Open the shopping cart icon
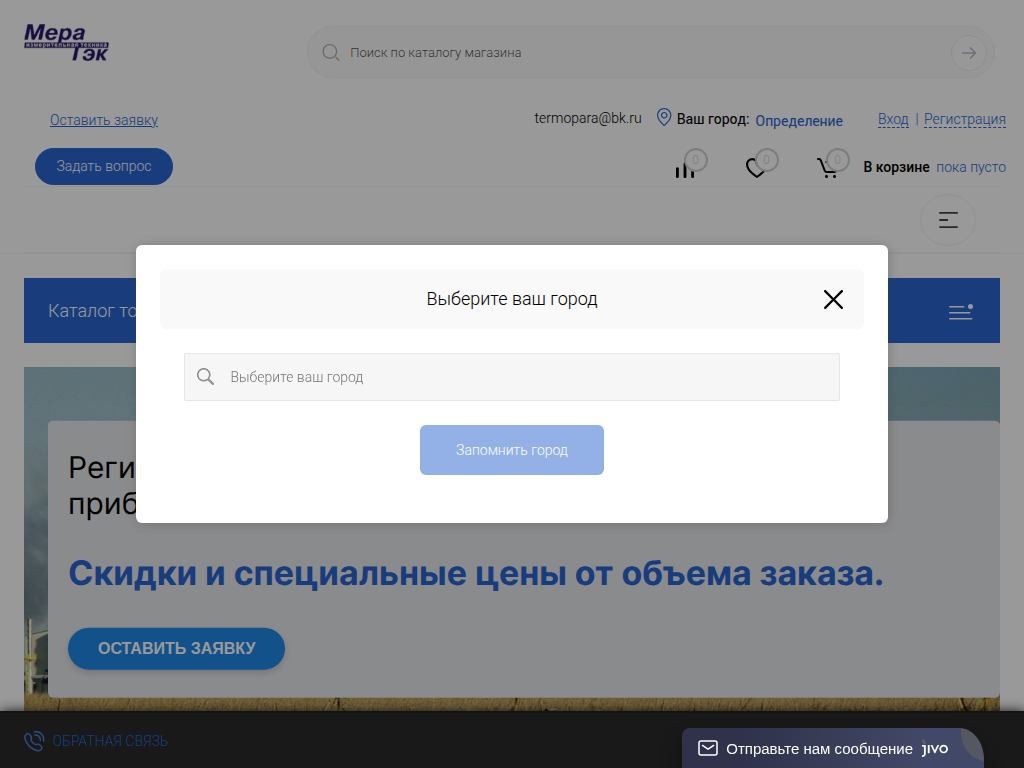The height and width of the screenshot is (768, 1024). click(828, 168)
